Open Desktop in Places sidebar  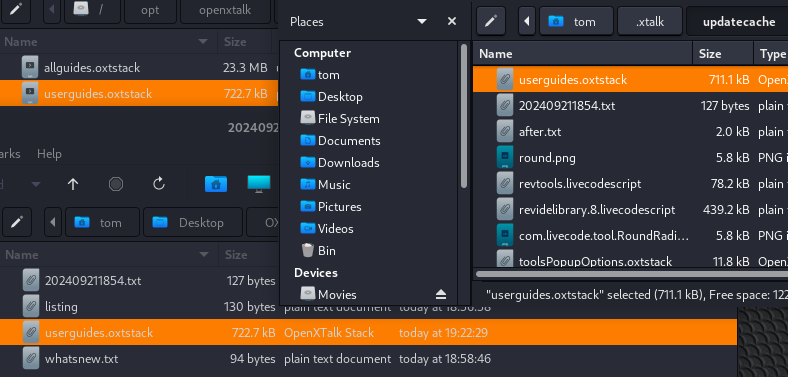click(331, 97)
